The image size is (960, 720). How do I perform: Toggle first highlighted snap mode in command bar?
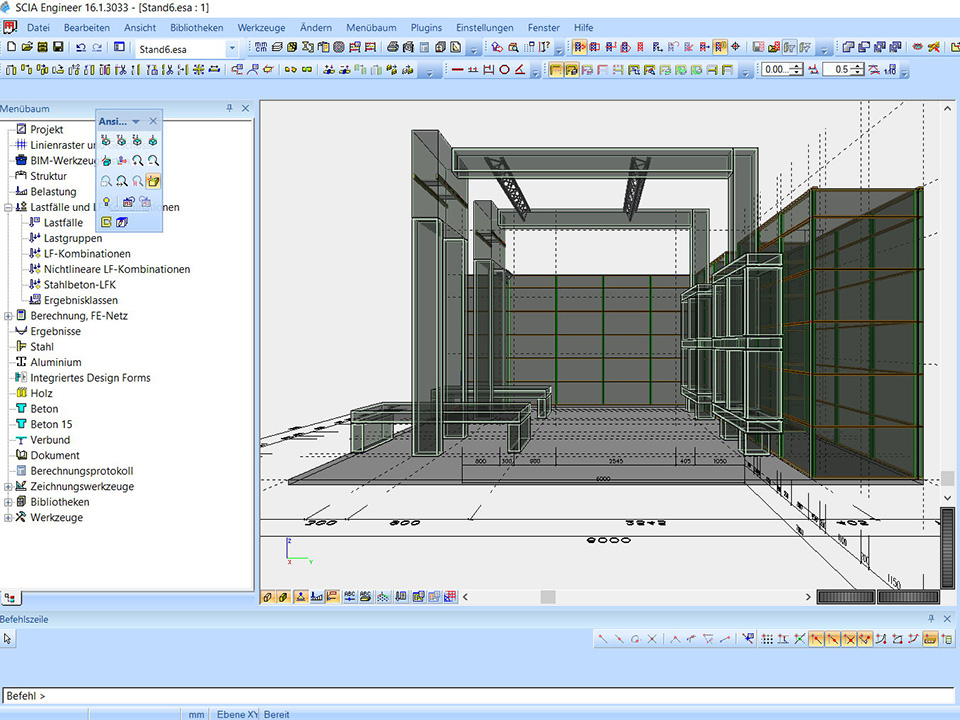pos(817,639)
